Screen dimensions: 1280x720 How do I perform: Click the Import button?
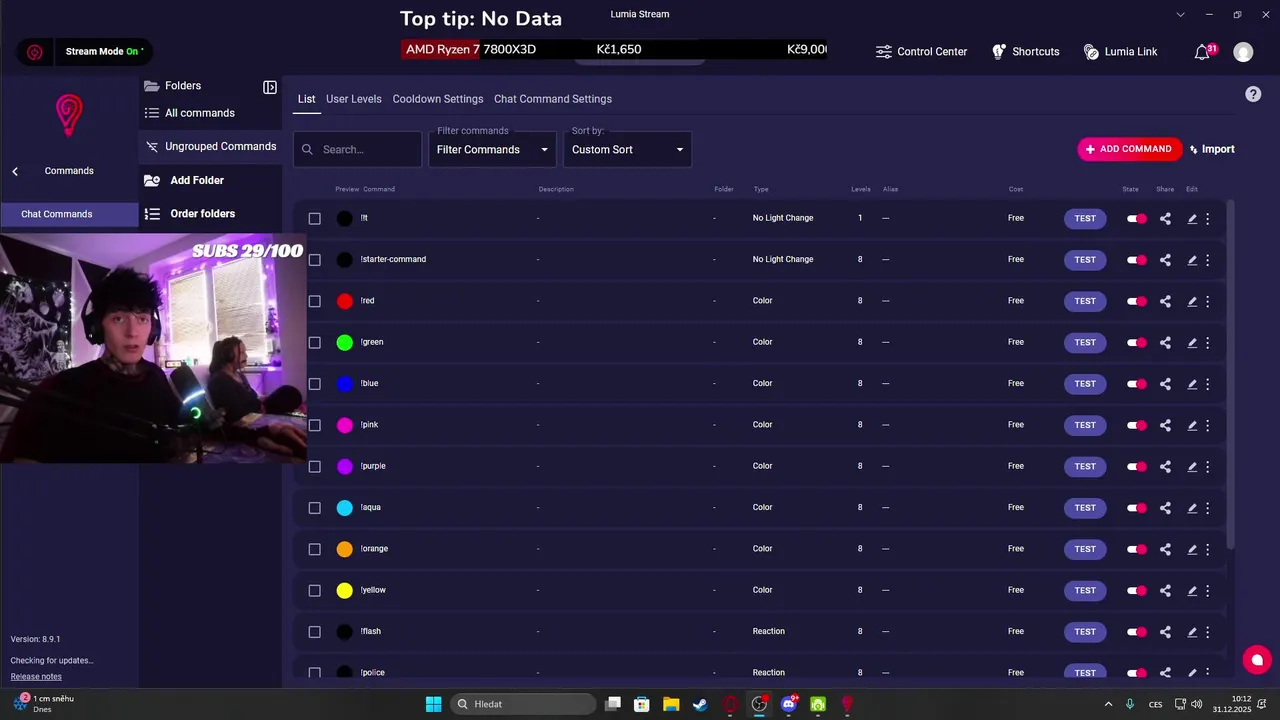[1211, 149]
